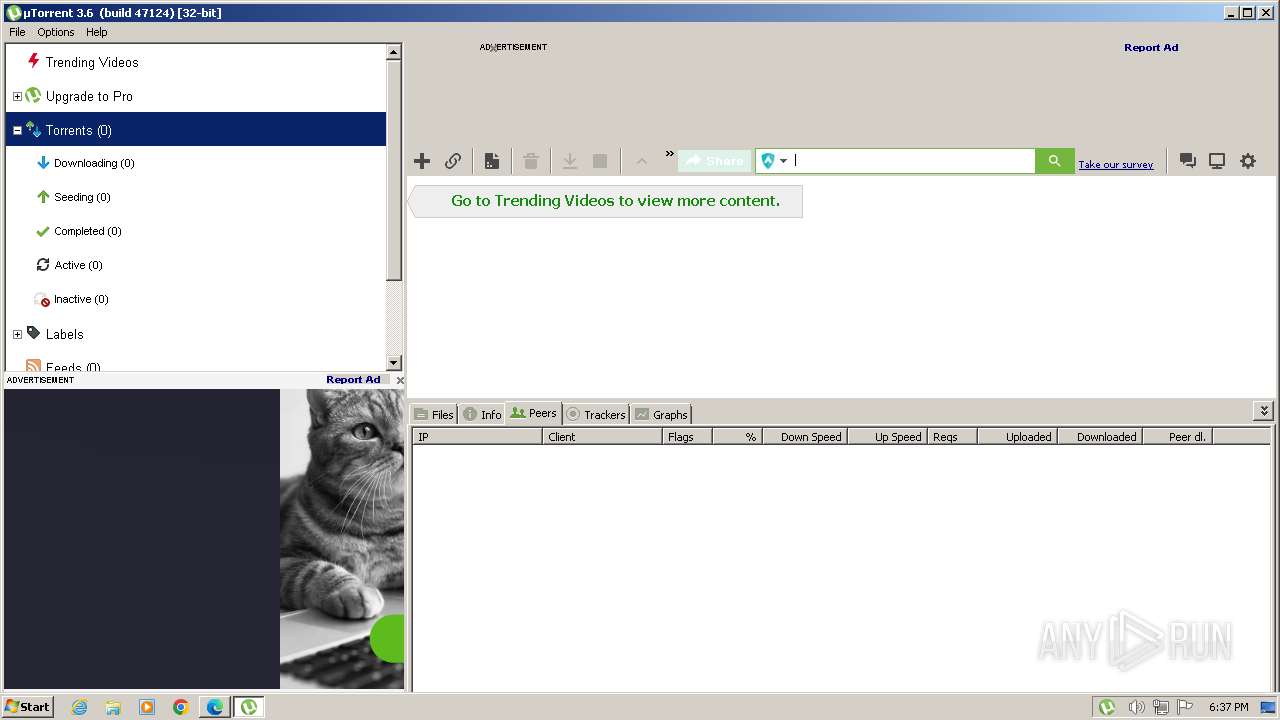Click the Share button
1280x720 pixels.
[x=714, y=161]
